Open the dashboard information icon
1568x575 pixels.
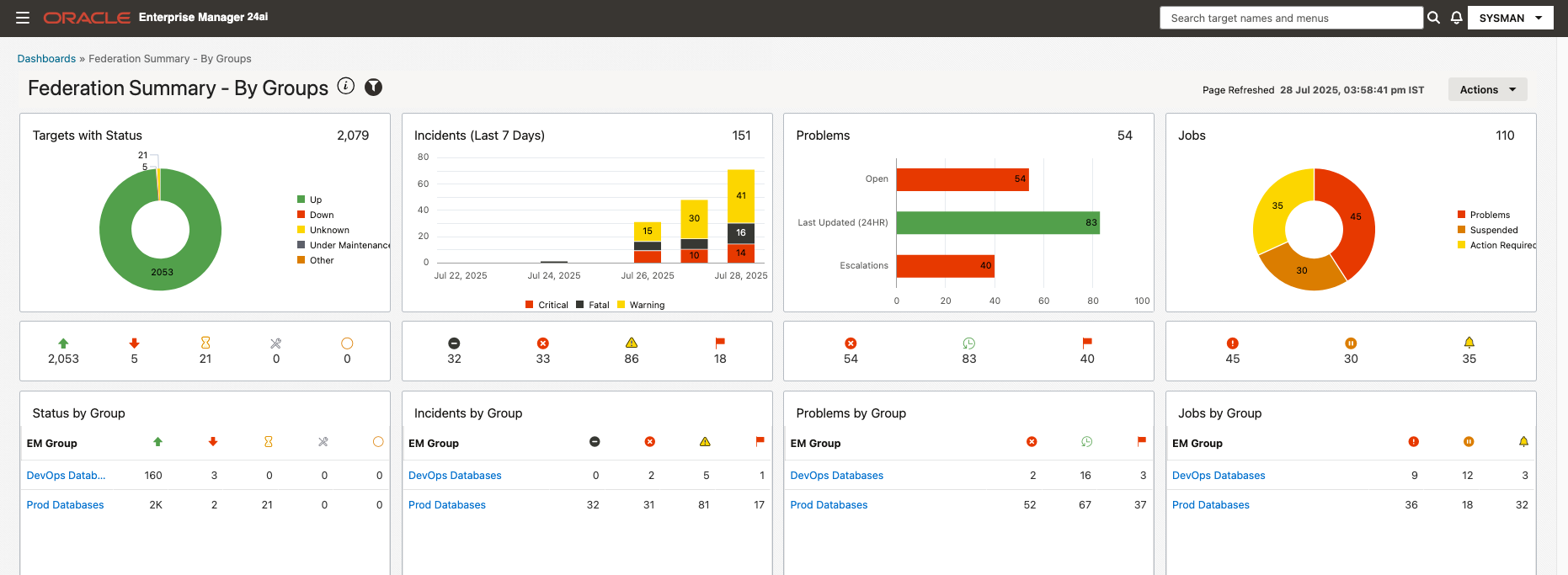tap(346, 86)
